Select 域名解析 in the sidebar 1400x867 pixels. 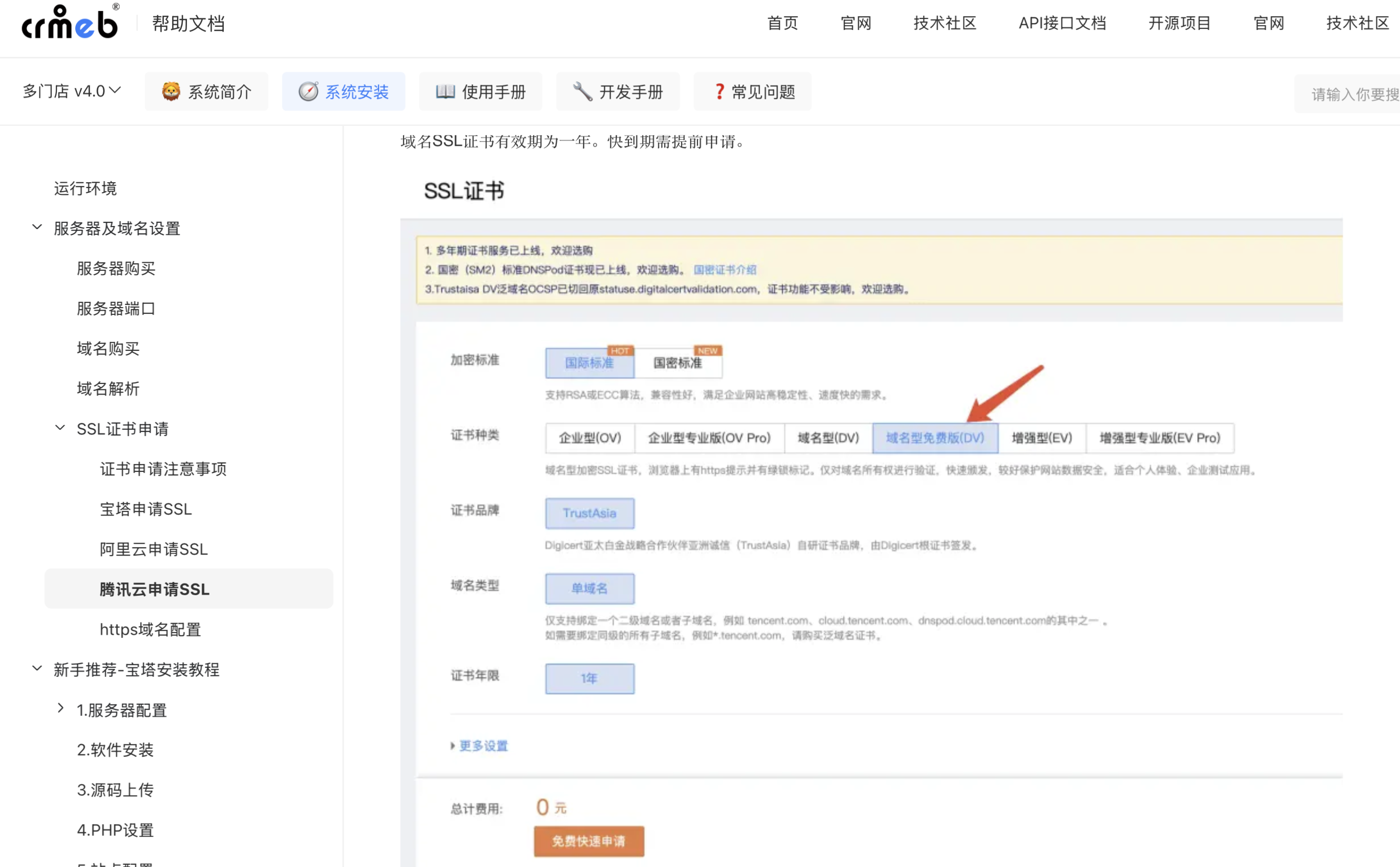109,389
